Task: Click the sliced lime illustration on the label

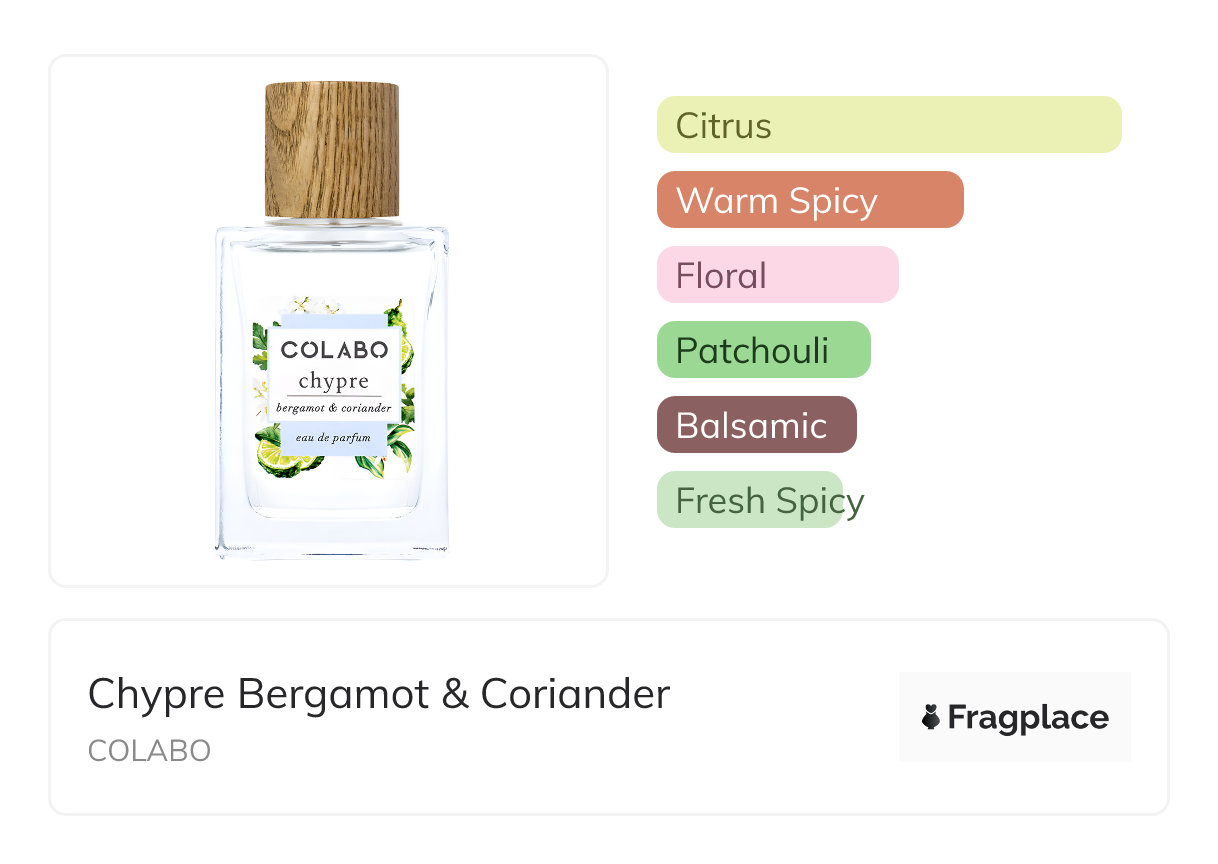Action: 278,456
